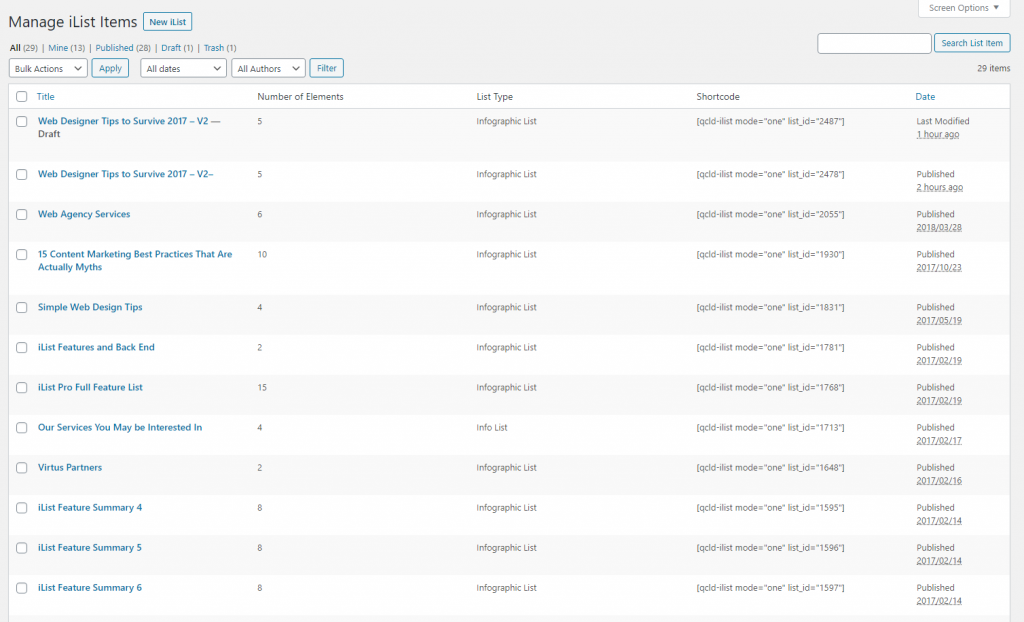
Task: Click the New iList button
Action: point(167,21)
